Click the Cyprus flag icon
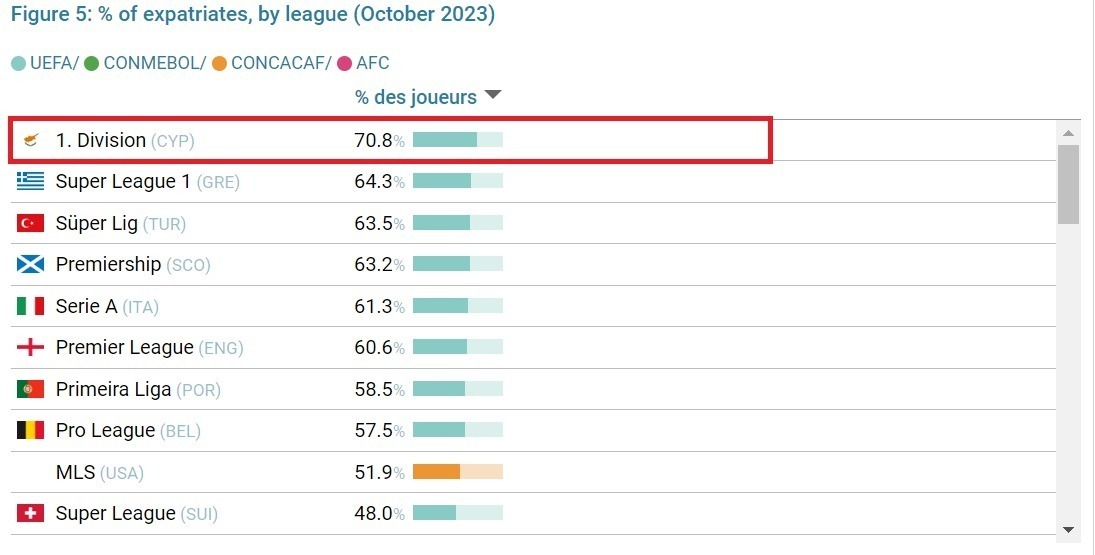1095x555 pixels. click(x=30, y=140)
